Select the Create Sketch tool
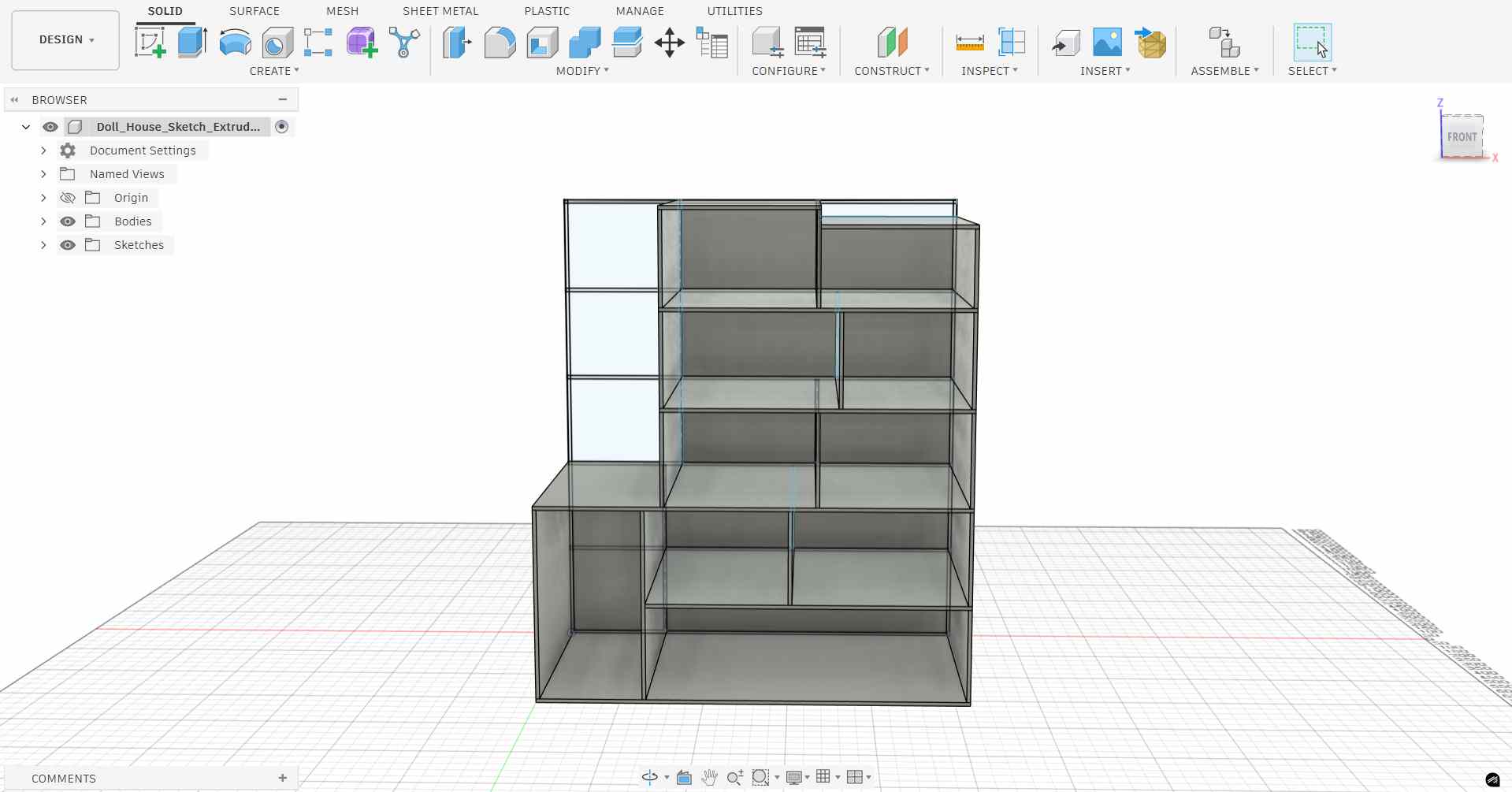Image resolution: width=1512 pixels, height=792 pixels. 150,43
